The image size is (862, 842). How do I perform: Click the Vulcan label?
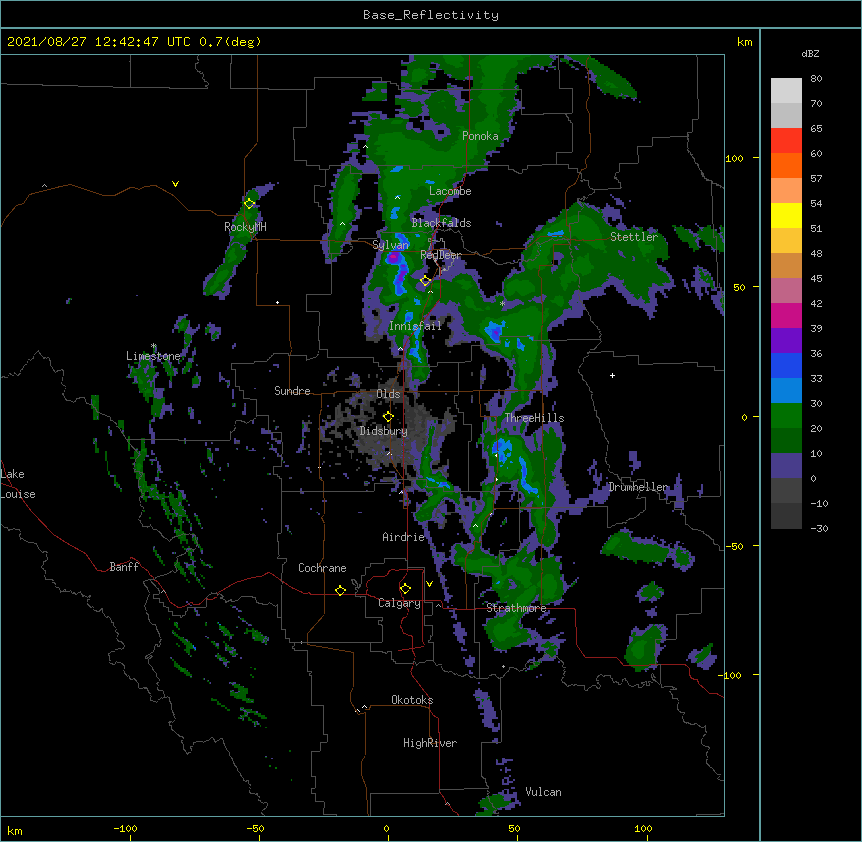click(x=543, y=792)
